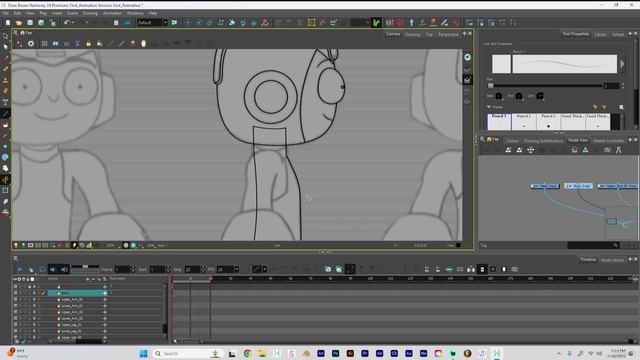
Task: Click the Undo arrow in the top toolbar
Action: pyautogui.click(x=67, y=23)
